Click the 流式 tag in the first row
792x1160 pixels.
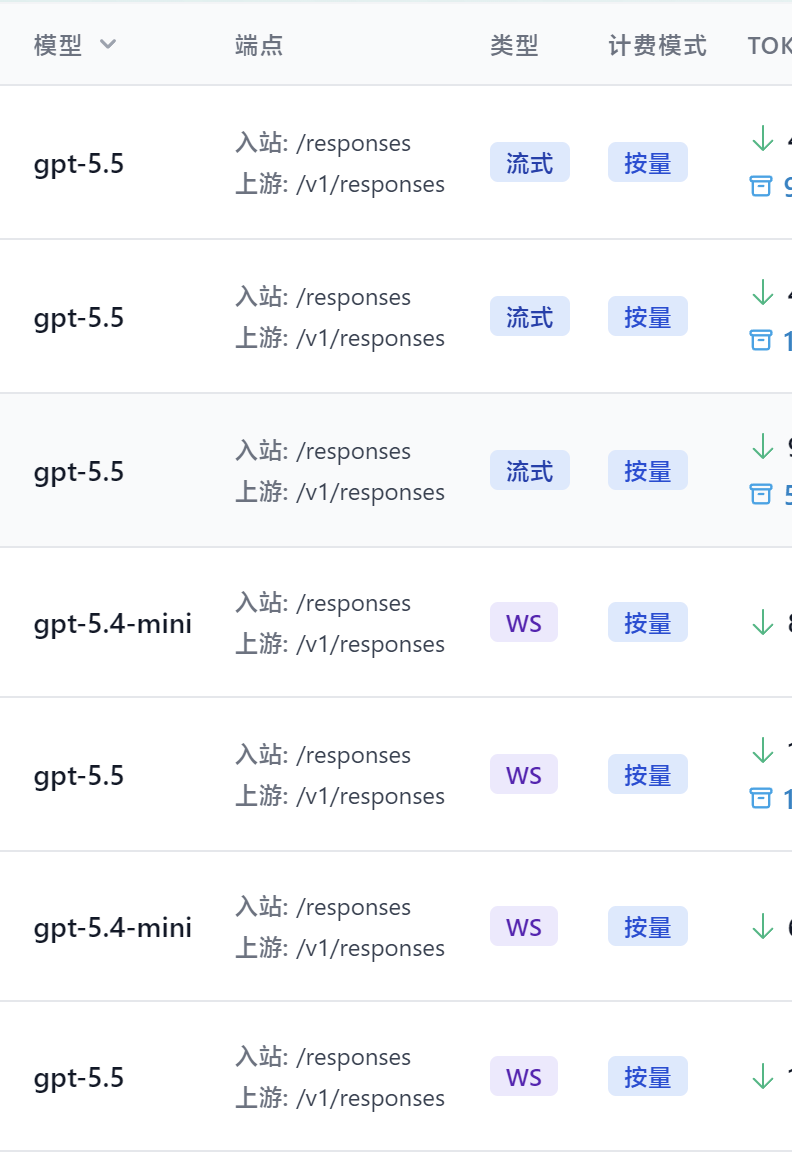tap(529, 162)
